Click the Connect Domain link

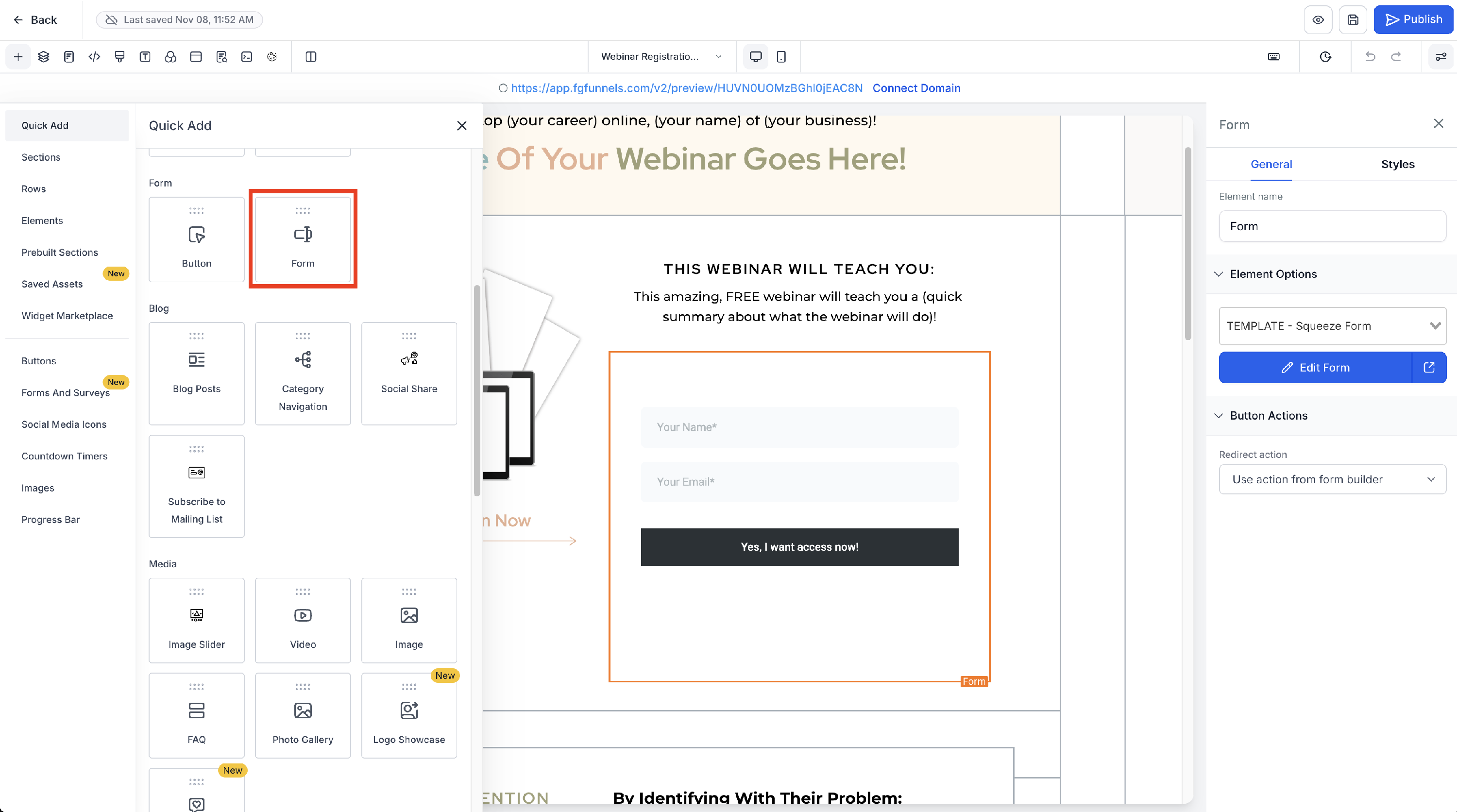916,88
